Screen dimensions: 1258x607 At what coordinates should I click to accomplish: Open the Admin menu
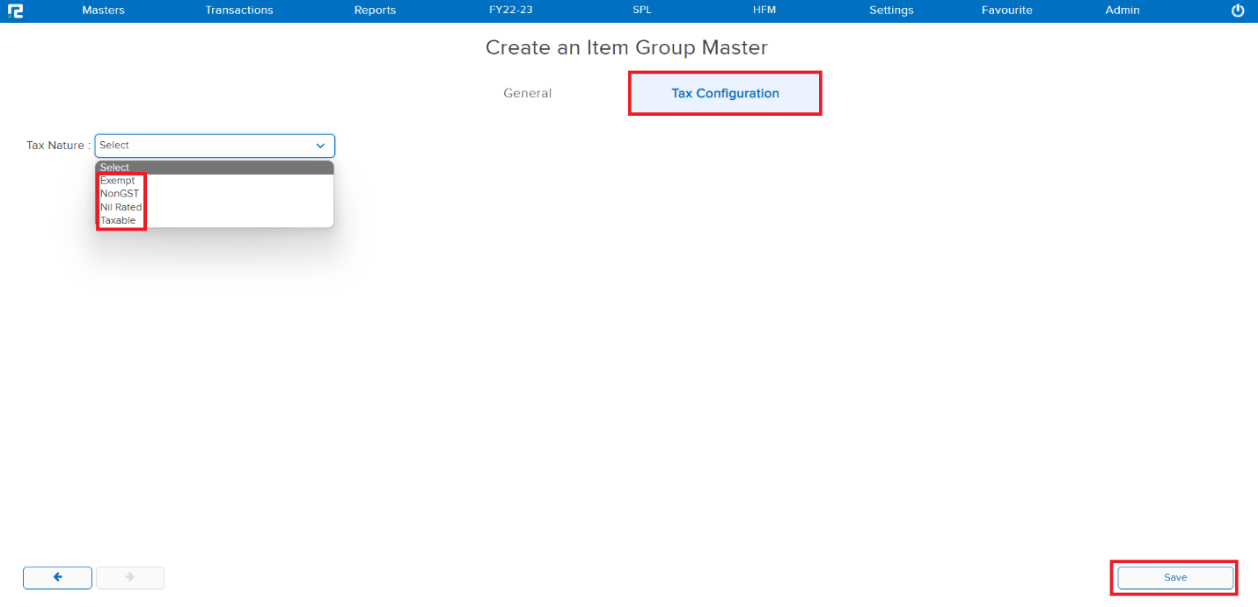[x=1122, y=10]
